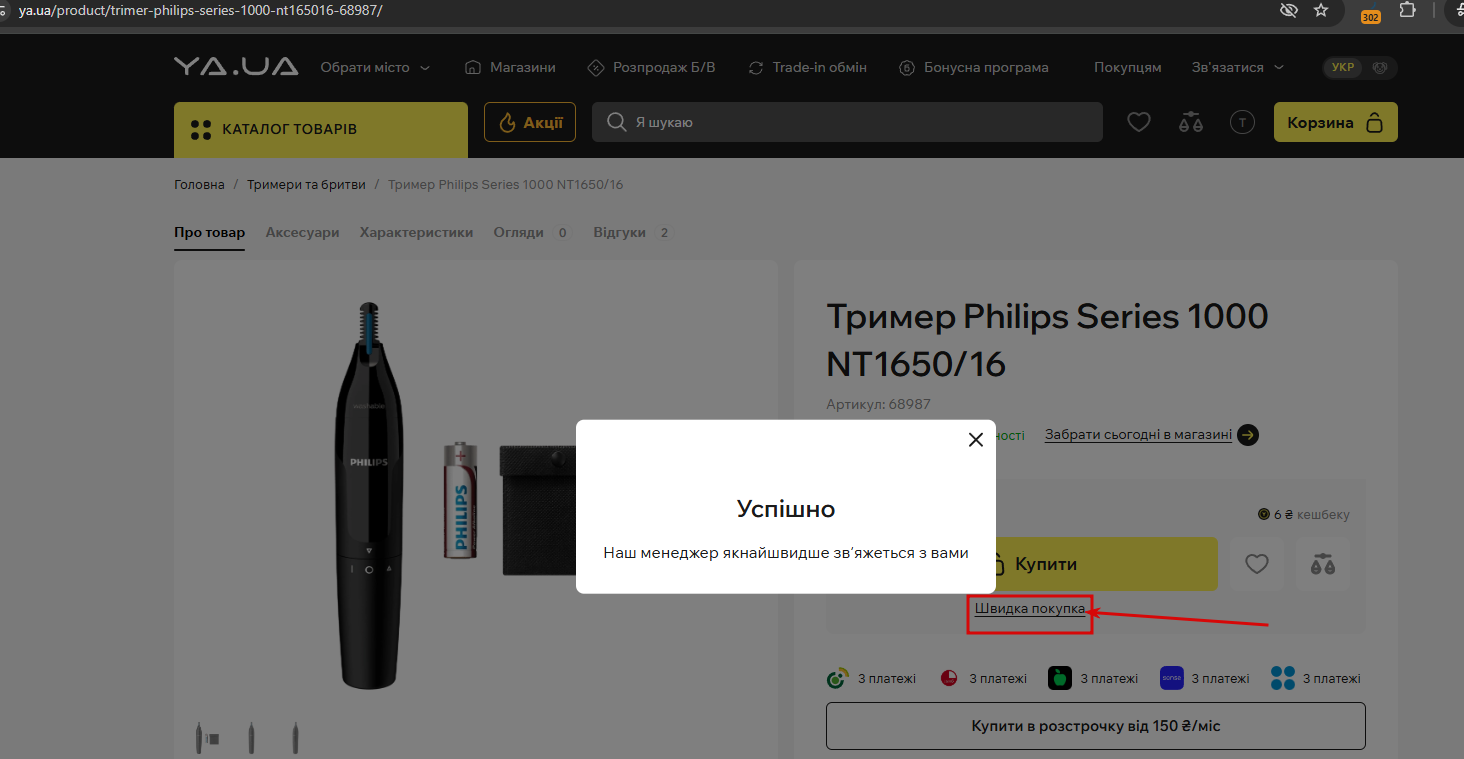Screen dimensions: 1464x759
Task: Open the КАТАЛОГ ТОВАРІВ catalog menu
Action: 321,129
